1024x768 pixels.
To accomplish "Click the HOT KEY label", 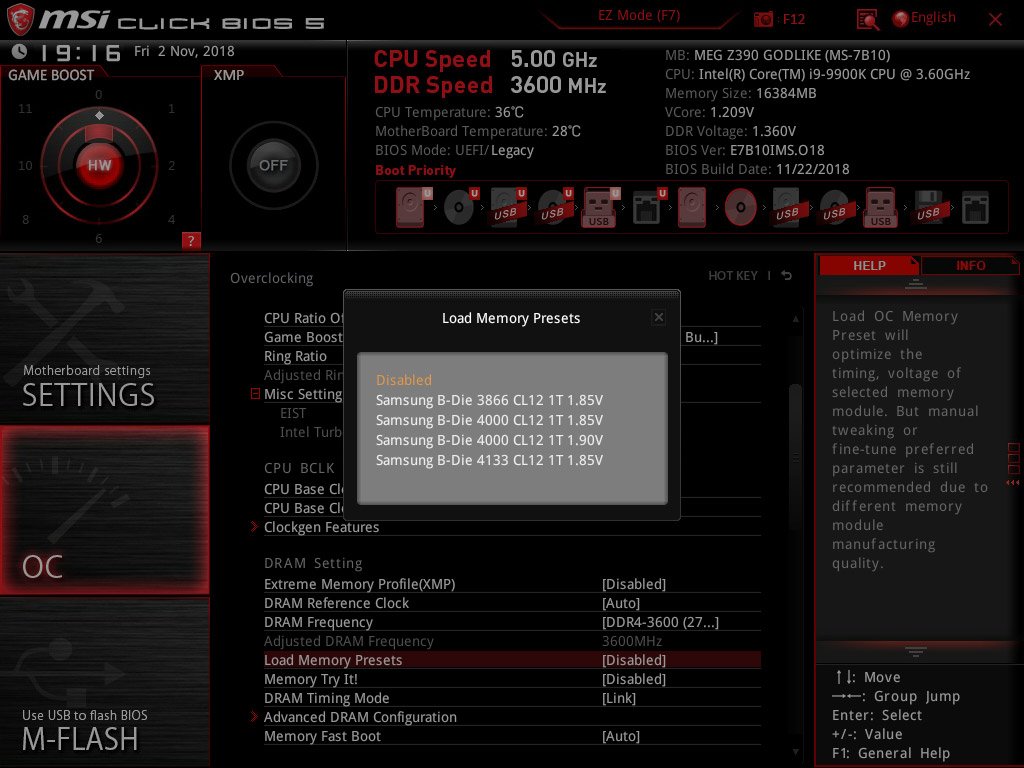I will 733,276.
